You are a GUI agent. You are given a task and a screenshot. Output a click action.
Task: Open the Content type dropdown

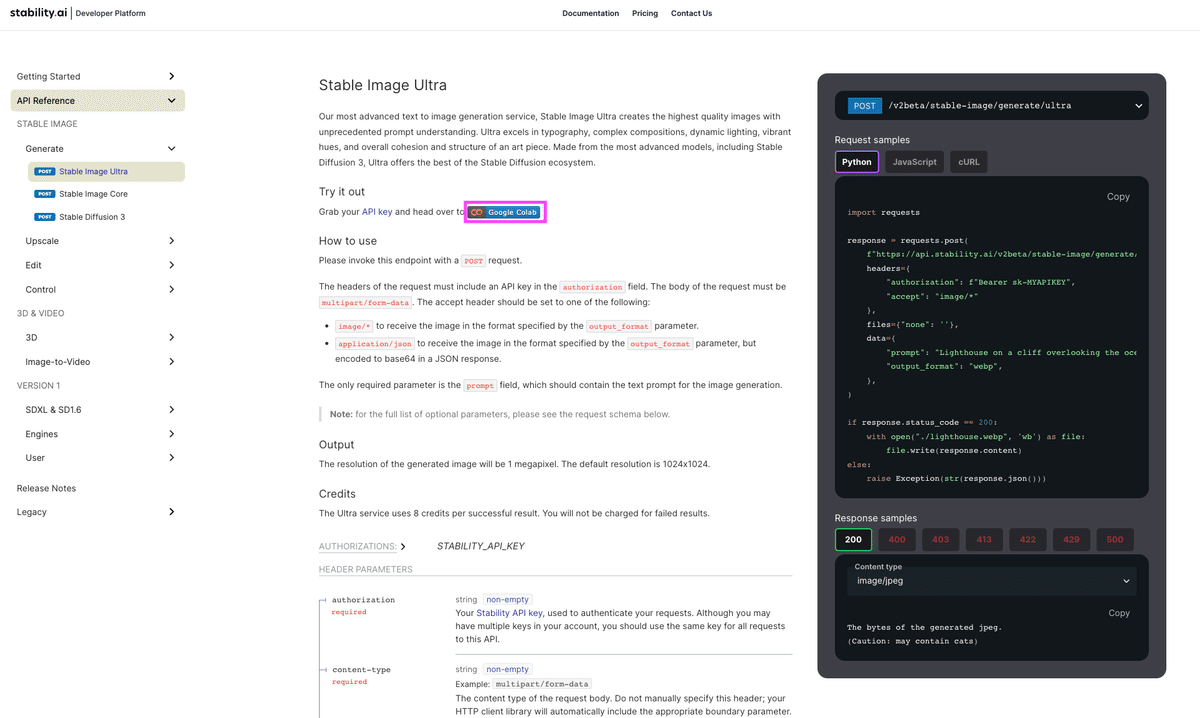[991, 580]
